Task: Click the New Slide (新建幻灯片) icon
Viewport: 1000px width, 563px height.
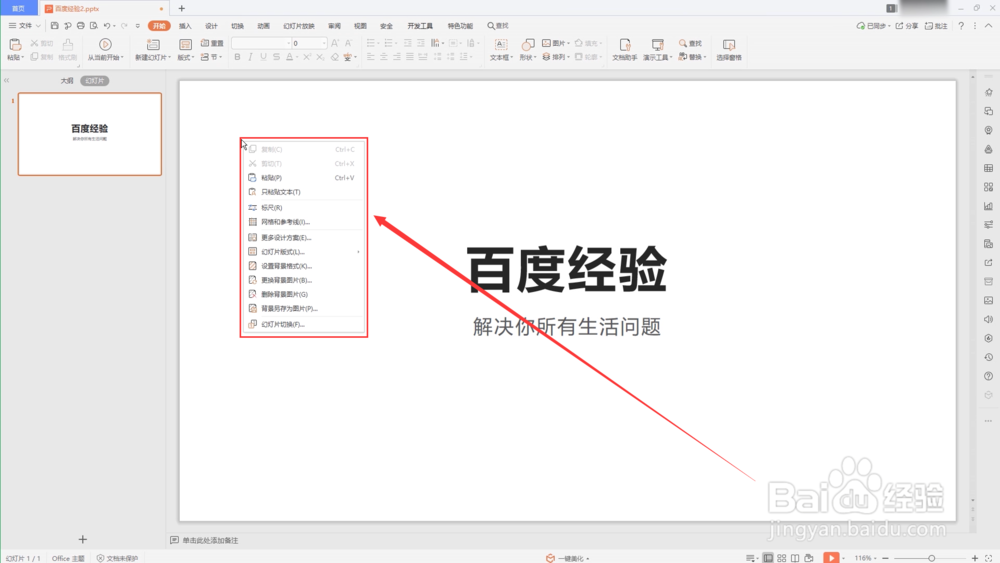Action: (x=153, y=44)
